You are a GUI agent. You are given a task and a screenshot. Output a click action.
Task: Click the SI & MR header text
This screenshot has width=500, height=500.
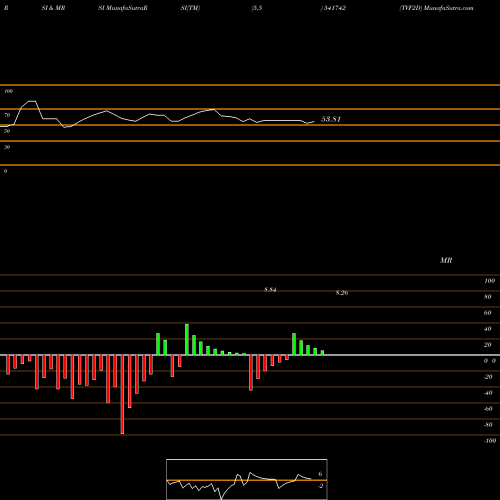53,8
